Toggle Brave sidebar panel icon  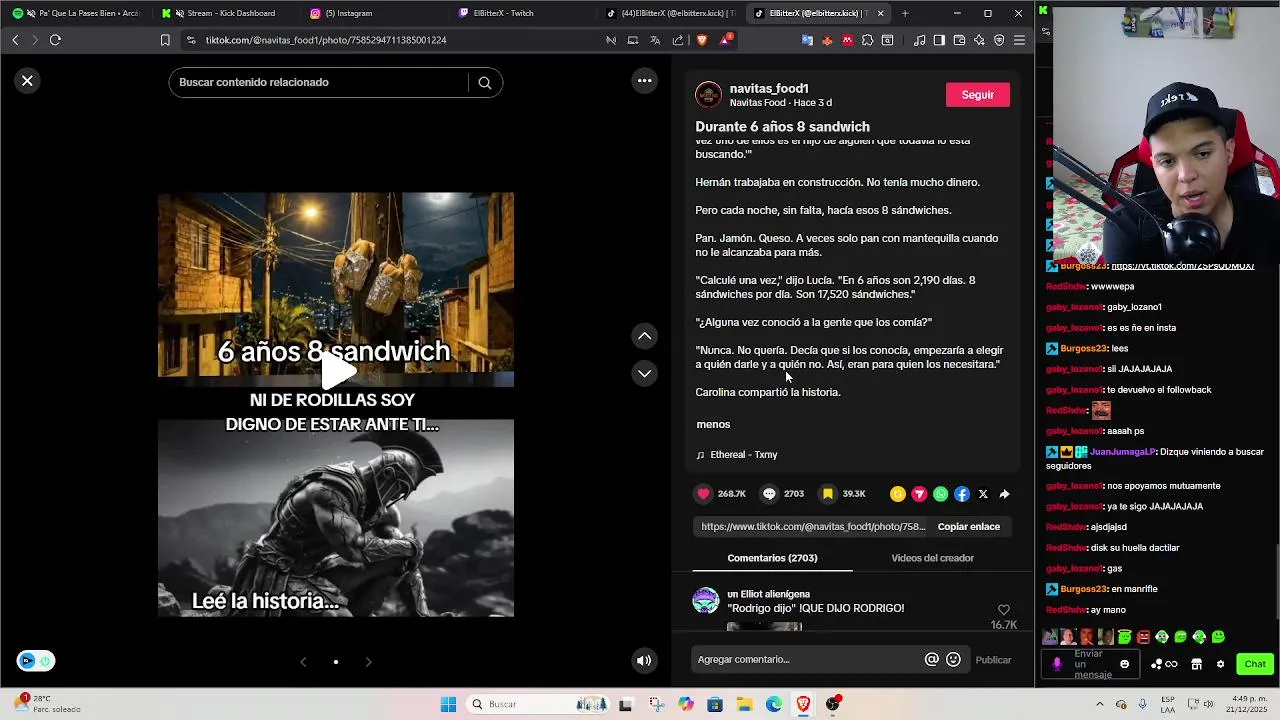(x=939, y=40)
